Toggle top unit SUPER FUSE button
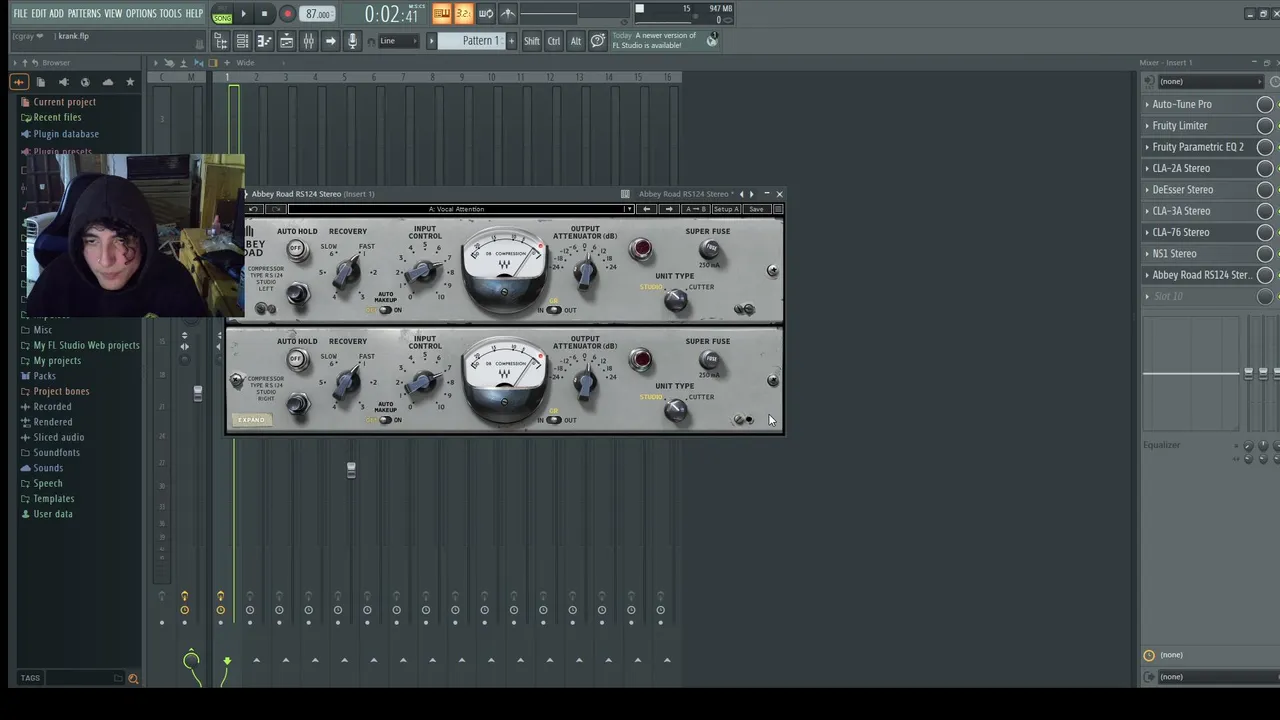This screenshot has width=1280, height=720. point(710,249)
